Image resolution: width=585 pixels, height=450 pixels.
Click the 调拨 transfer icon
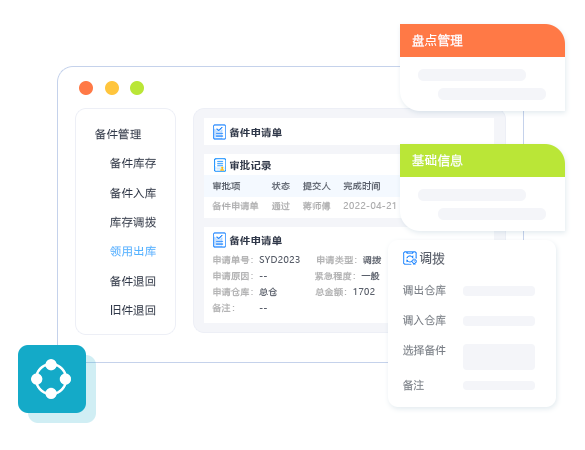[409, 258]
